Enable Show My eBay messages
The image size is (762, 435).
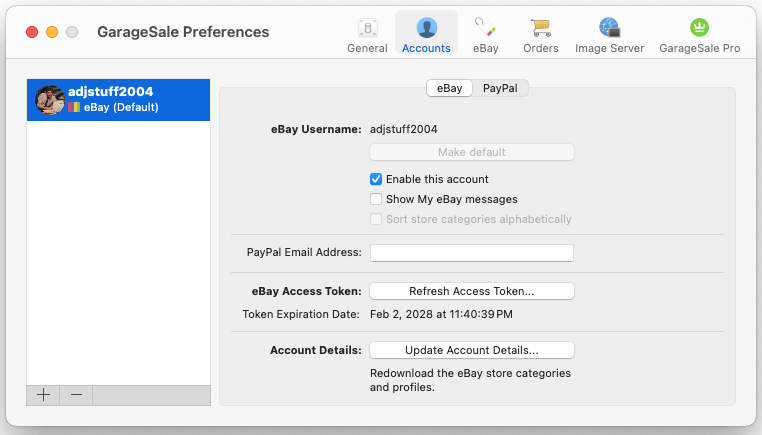point(376,199)
